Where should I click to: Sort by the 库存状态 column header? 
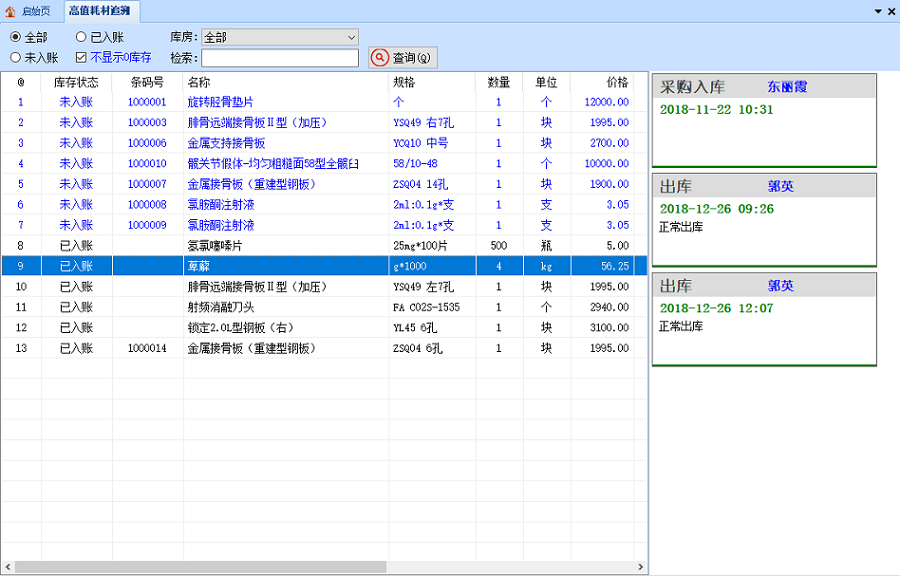pos(76,82)
